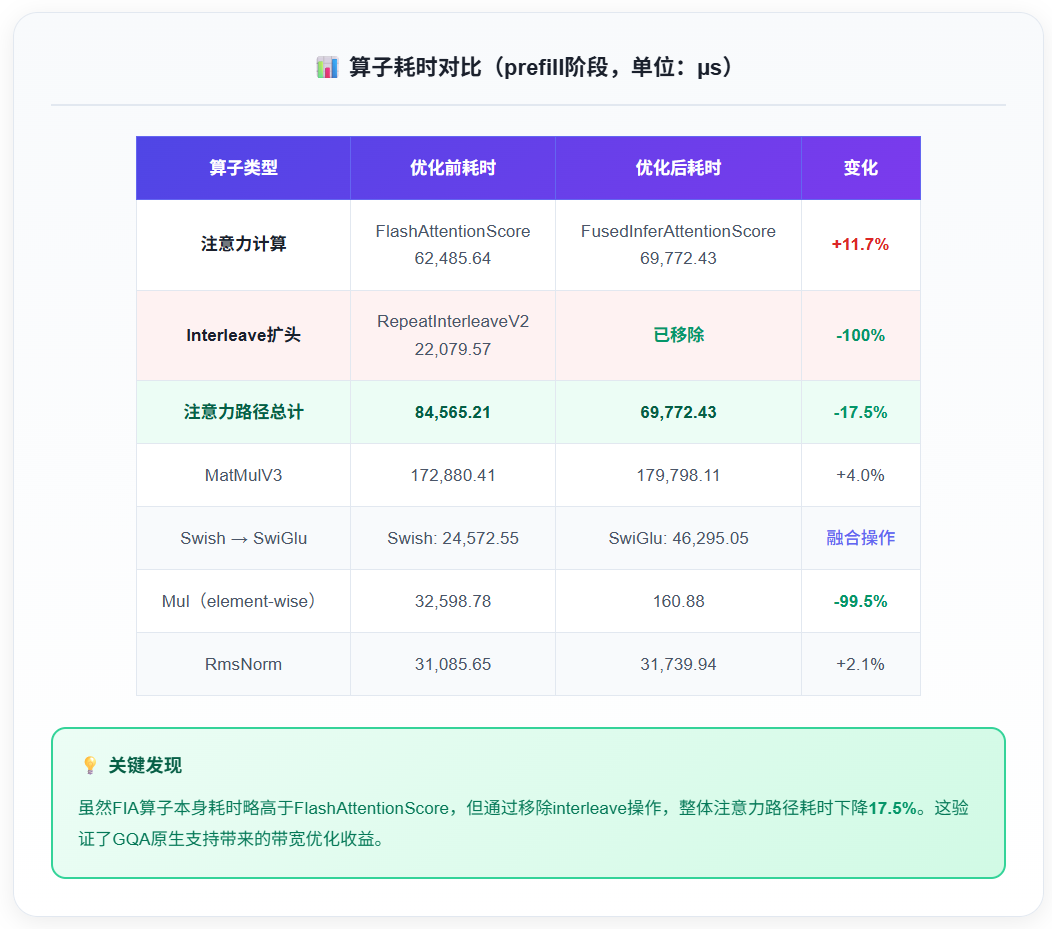Click the SwiGlu: 46,295.05 cell
Viewport: 1052px width, 929px height.
tap(678, 539)
